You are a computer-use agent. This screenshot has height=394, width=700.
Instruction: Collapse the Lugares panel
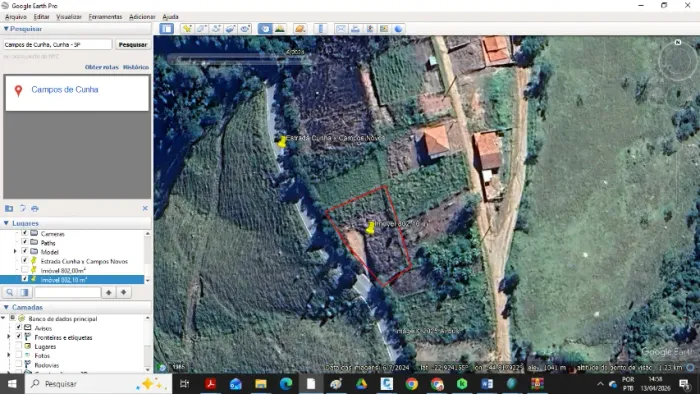tap(6, 223)
